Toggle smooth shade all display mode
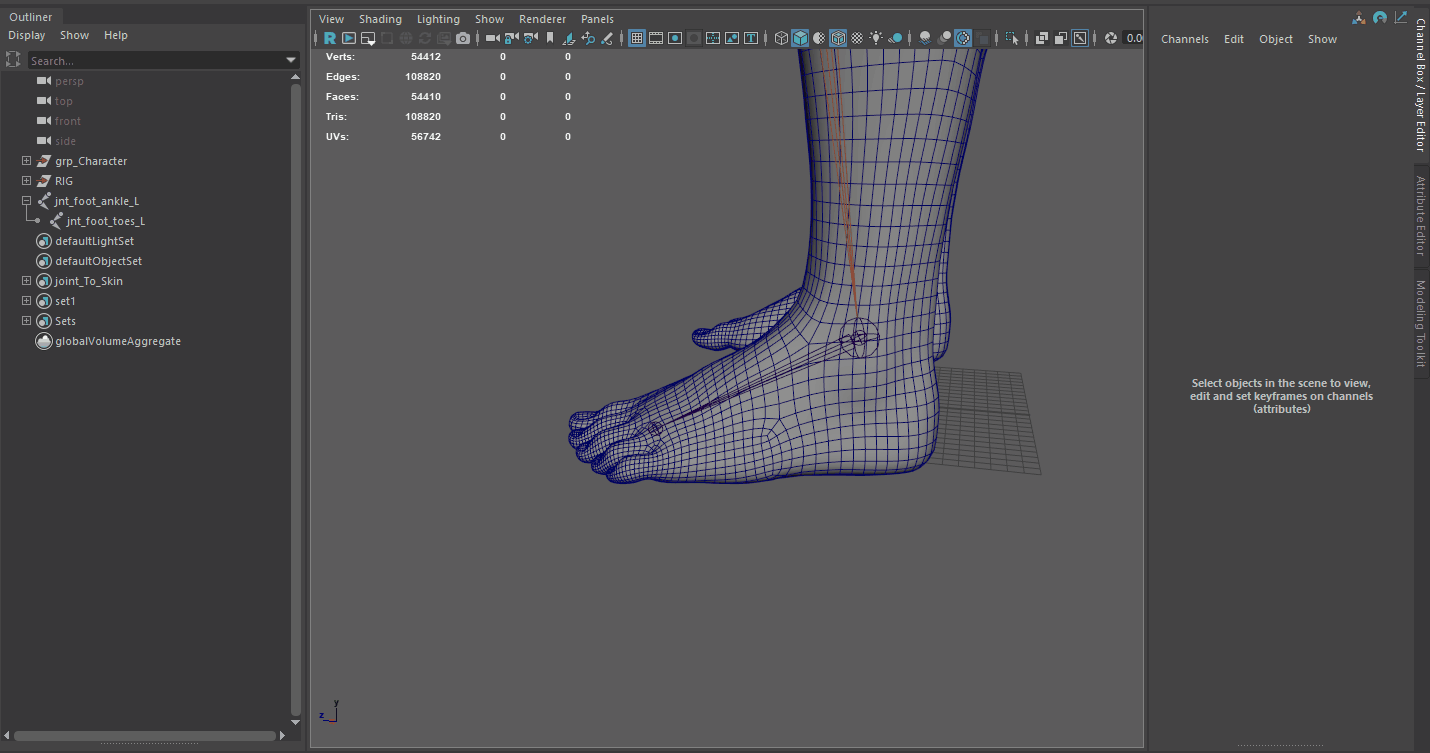Viewport: 1430px width, 753px height. [x=800, y=38]
